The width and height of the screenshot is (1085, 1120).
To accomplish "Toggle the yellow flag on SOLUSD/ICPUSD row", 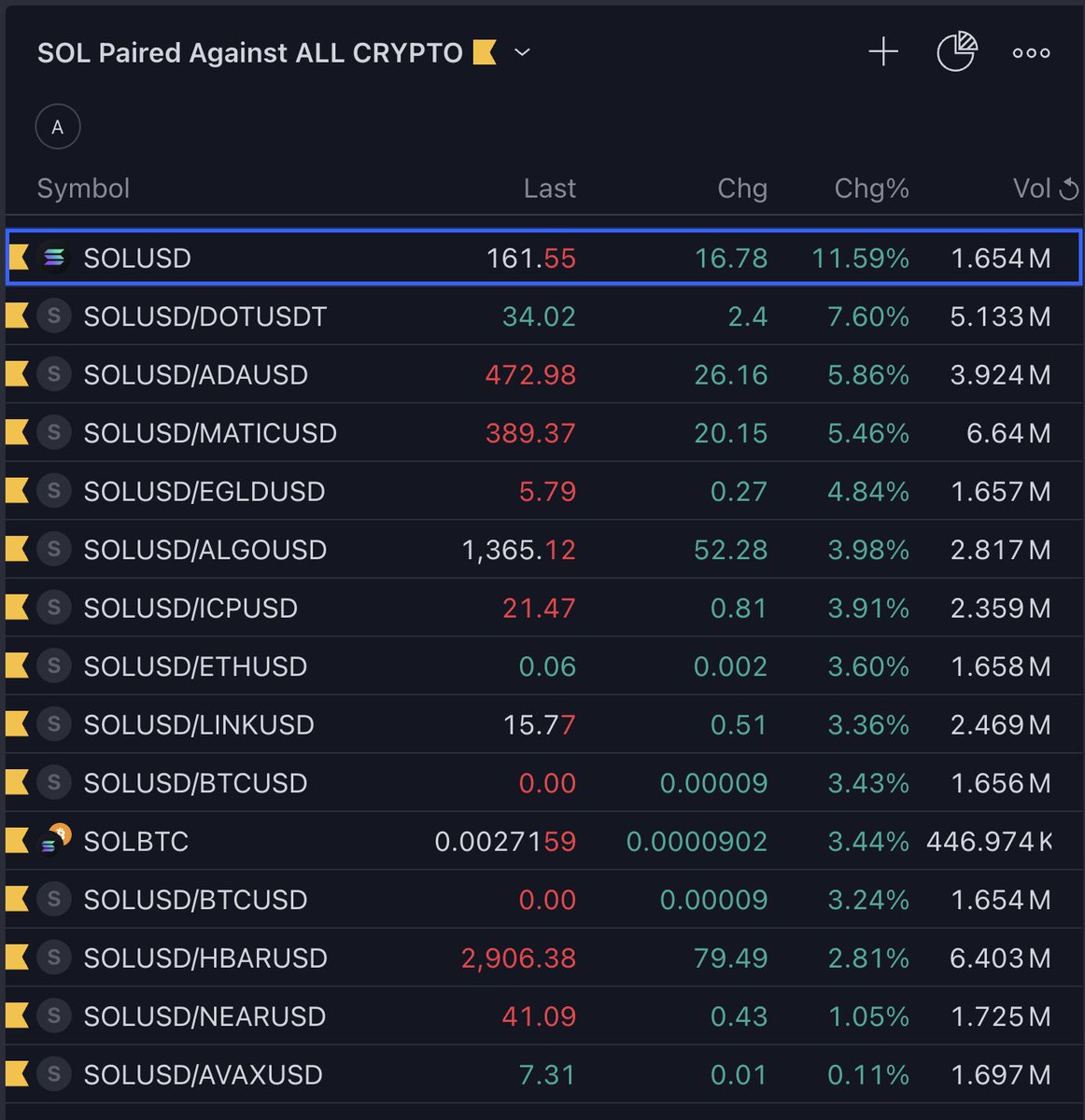I will (x=17, y=608).
